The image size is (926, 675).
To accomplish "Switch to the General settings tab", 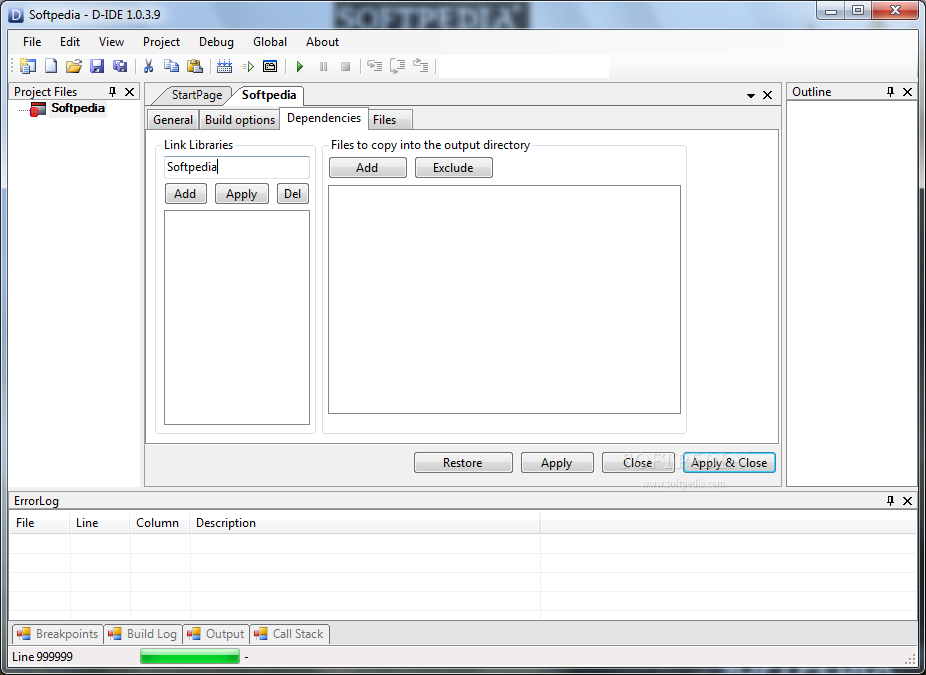I will [173, 120].
